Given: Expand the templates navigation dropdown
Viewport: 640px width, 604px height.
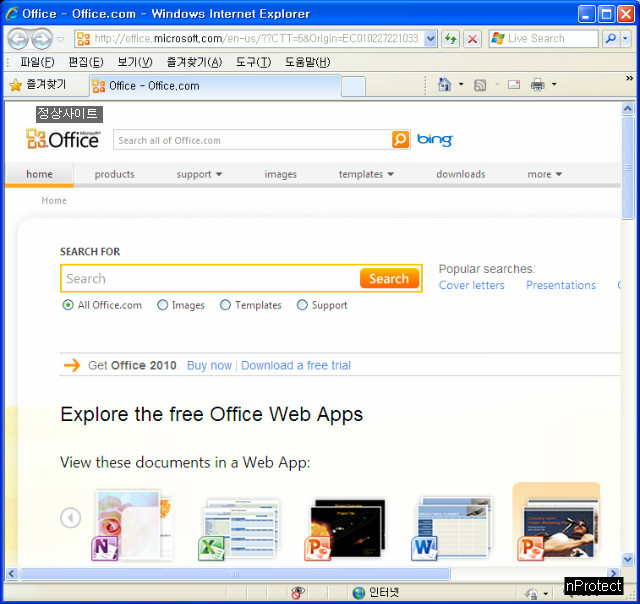Looking at the screenshot, I should click(x=390, y=174).
